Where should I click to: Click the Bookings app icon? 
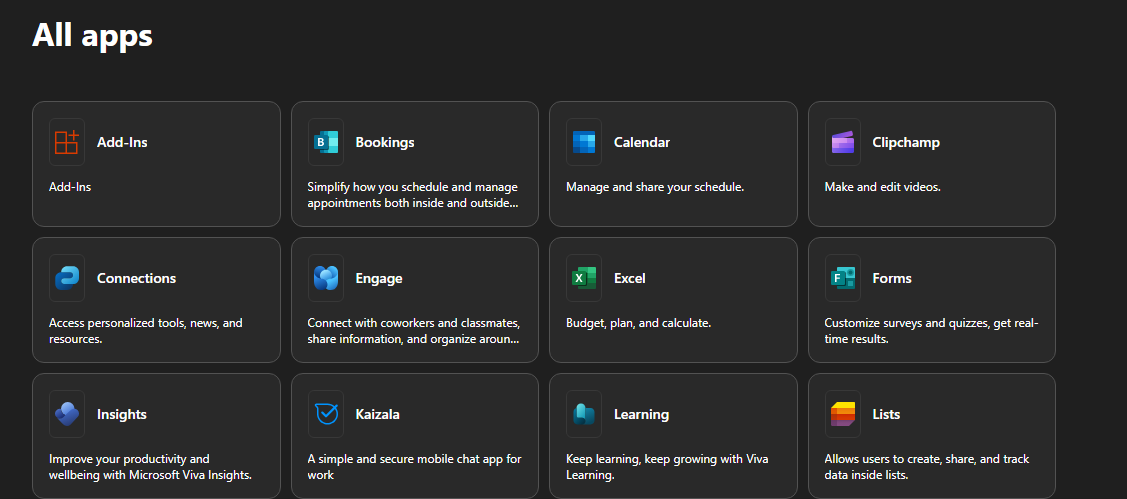pos(326,142)
